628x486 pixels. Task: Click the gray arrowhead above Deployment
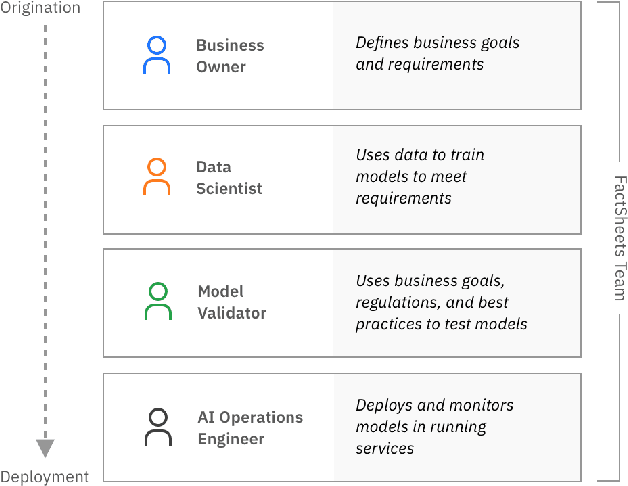45,448
